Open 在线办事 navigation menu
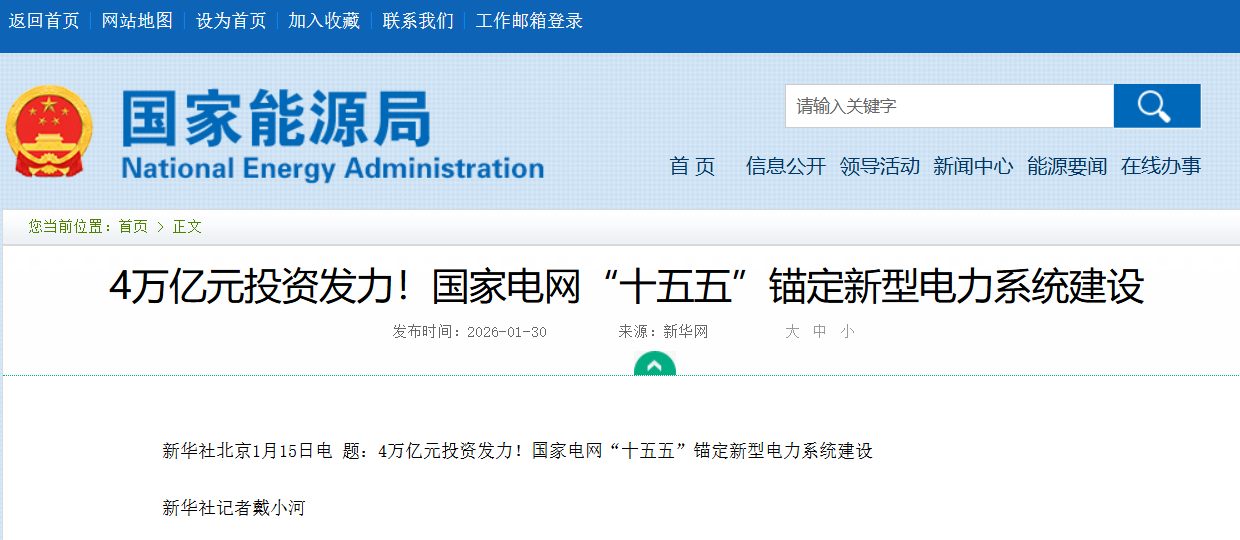 [1161, 167]
